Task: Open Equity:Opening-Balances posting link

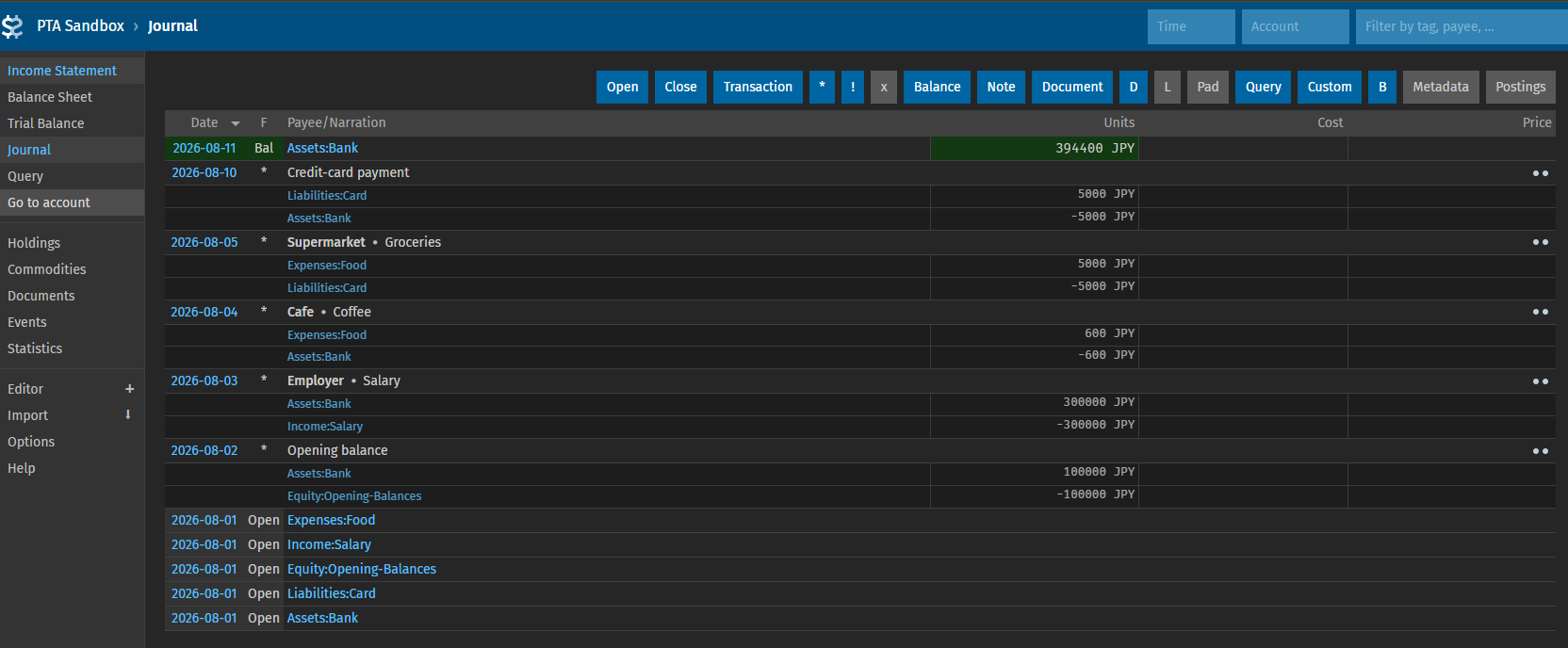Action: point(354,496)
